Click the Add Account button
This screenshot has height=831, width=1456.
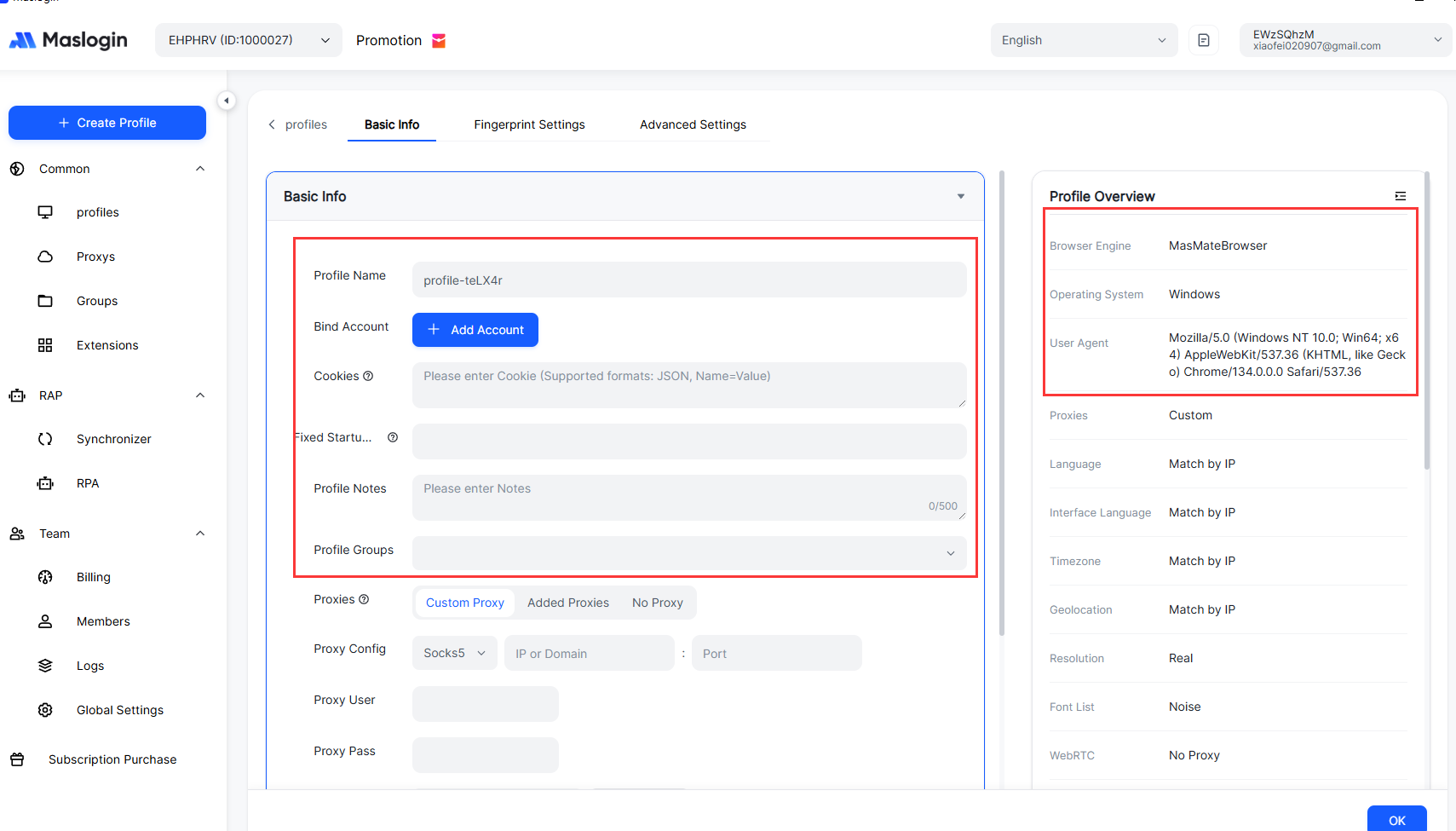point(475,330)
